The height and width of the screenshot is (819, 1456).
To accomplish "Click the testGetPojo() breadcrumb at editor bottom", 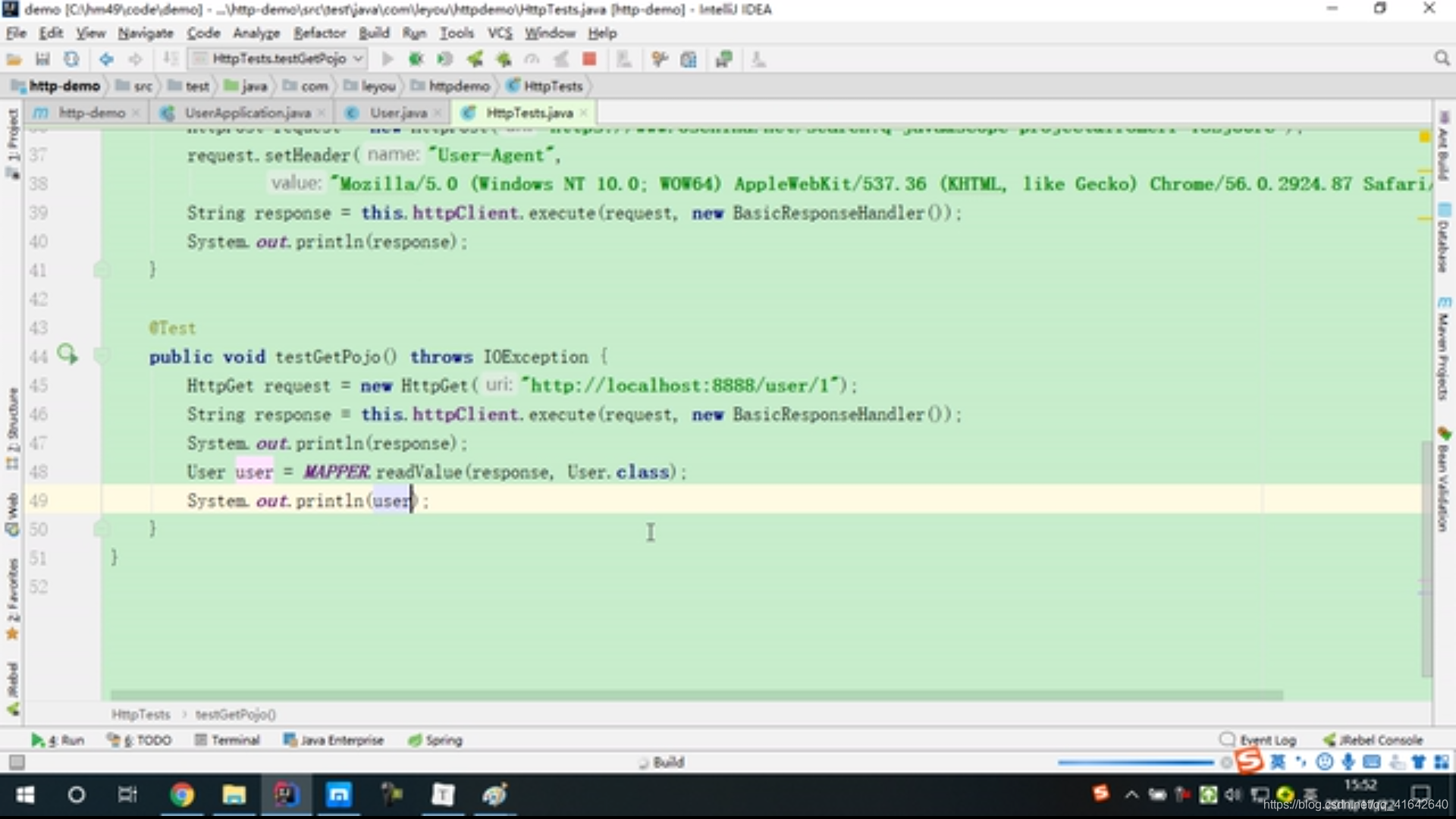I will pos(236,714).
